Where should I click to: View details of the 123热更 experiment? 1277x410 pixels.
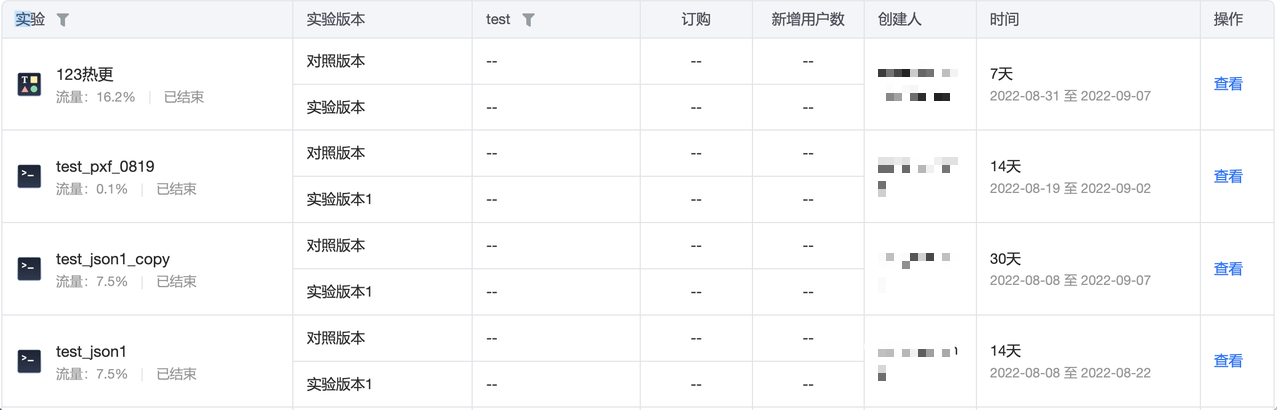1227,84
